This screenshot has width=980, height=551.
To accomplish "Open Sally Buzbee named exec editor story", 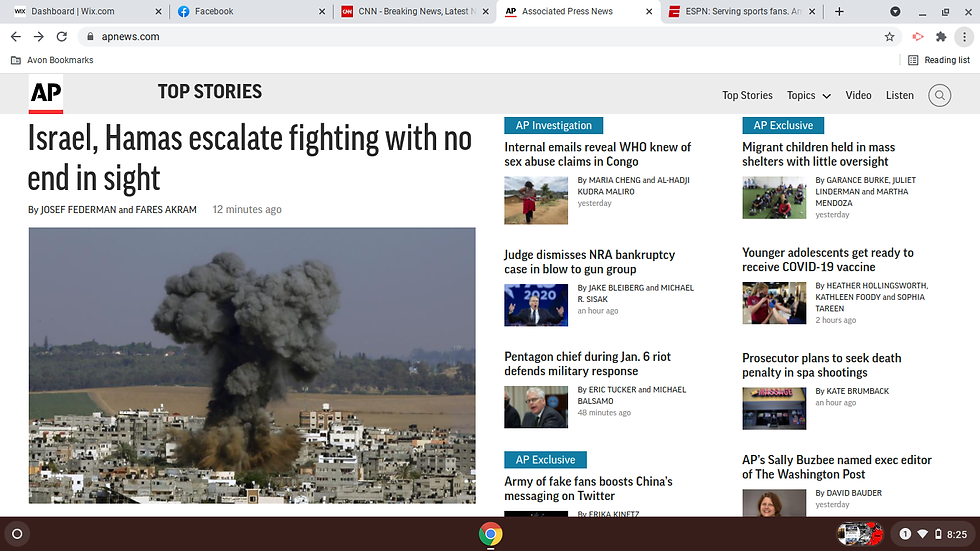I will [x=837, y=467].
